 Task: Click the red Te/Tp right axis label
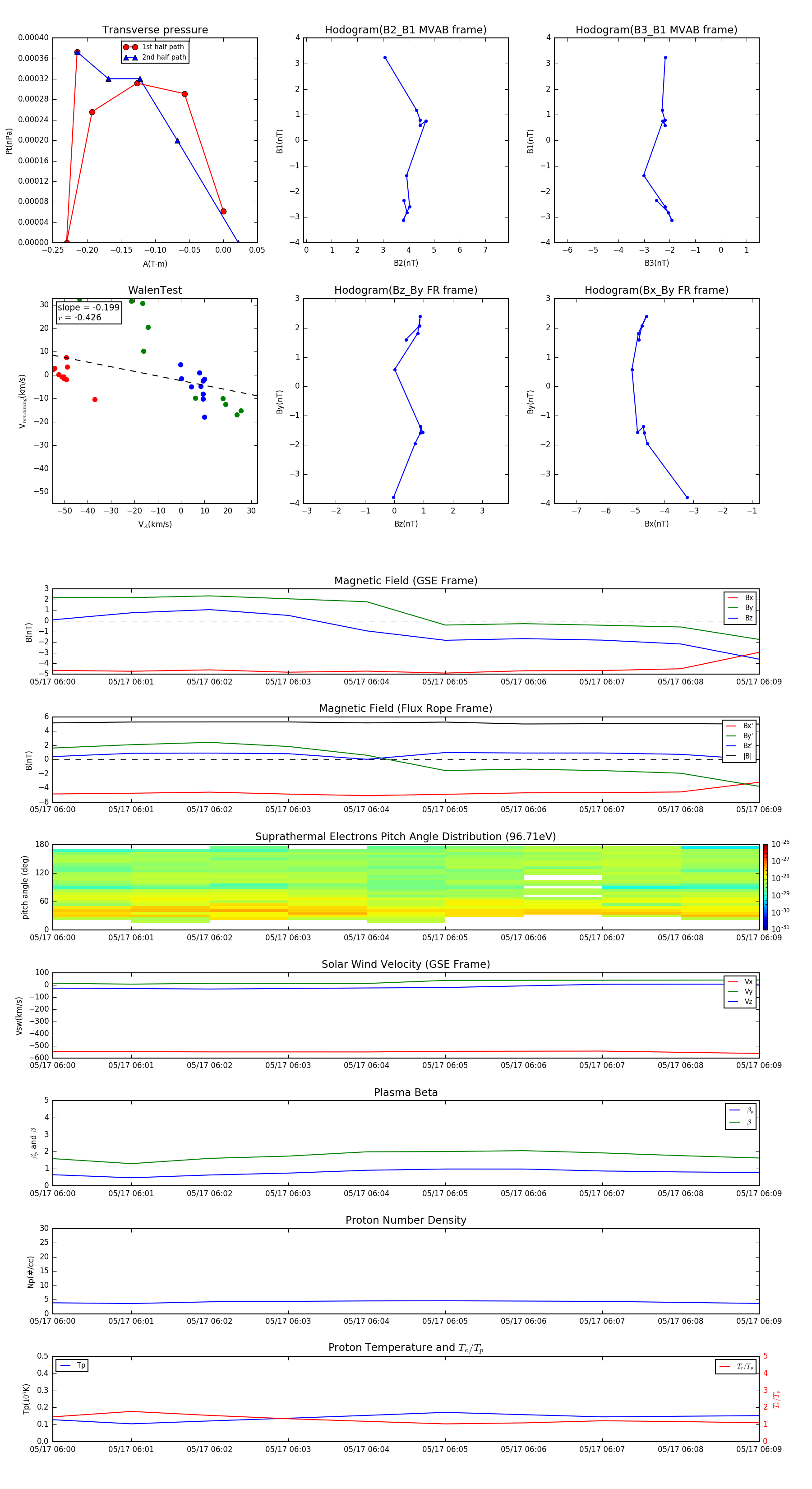(777, 1399)
